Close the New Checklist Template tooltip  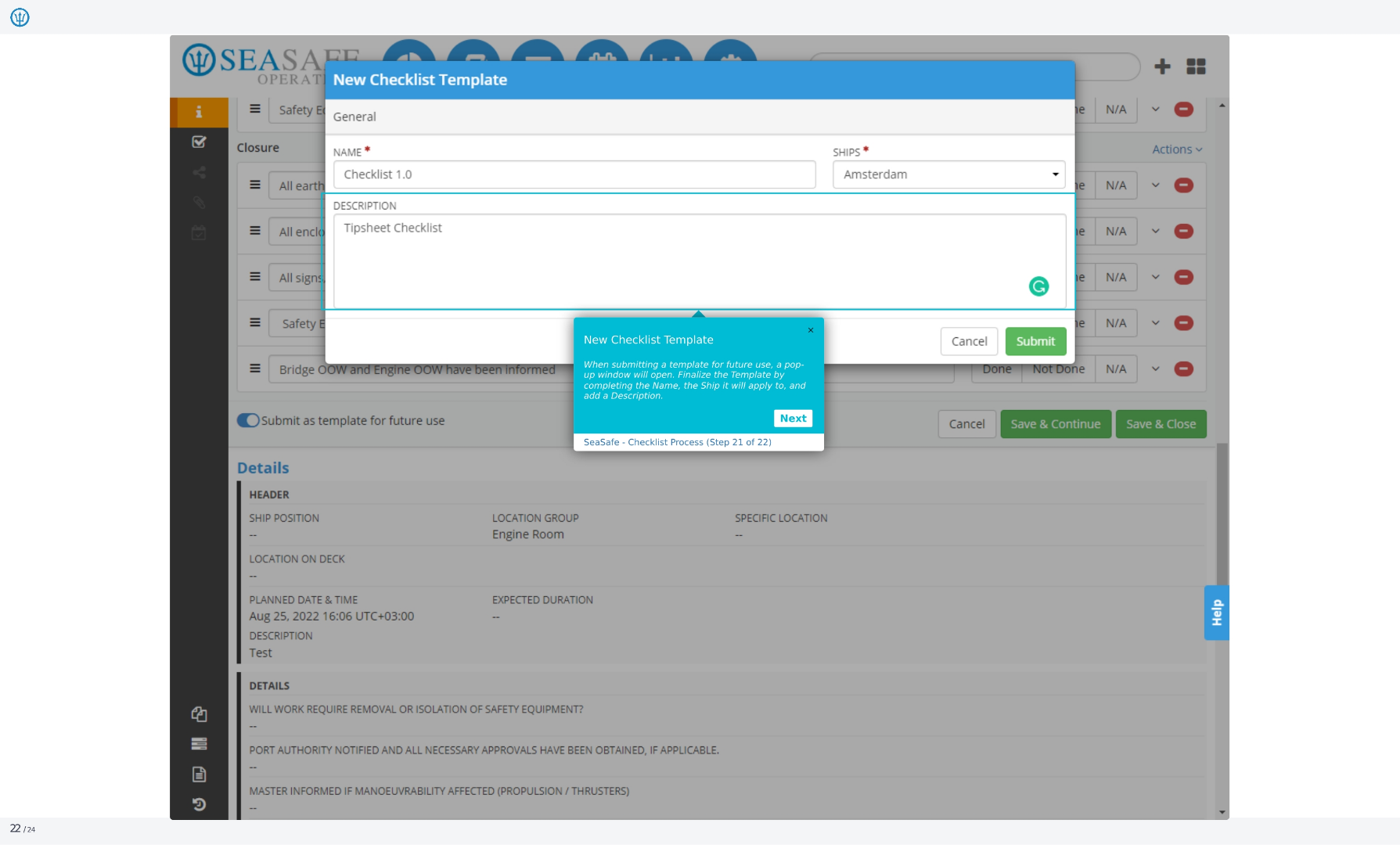tap(811, 330)
